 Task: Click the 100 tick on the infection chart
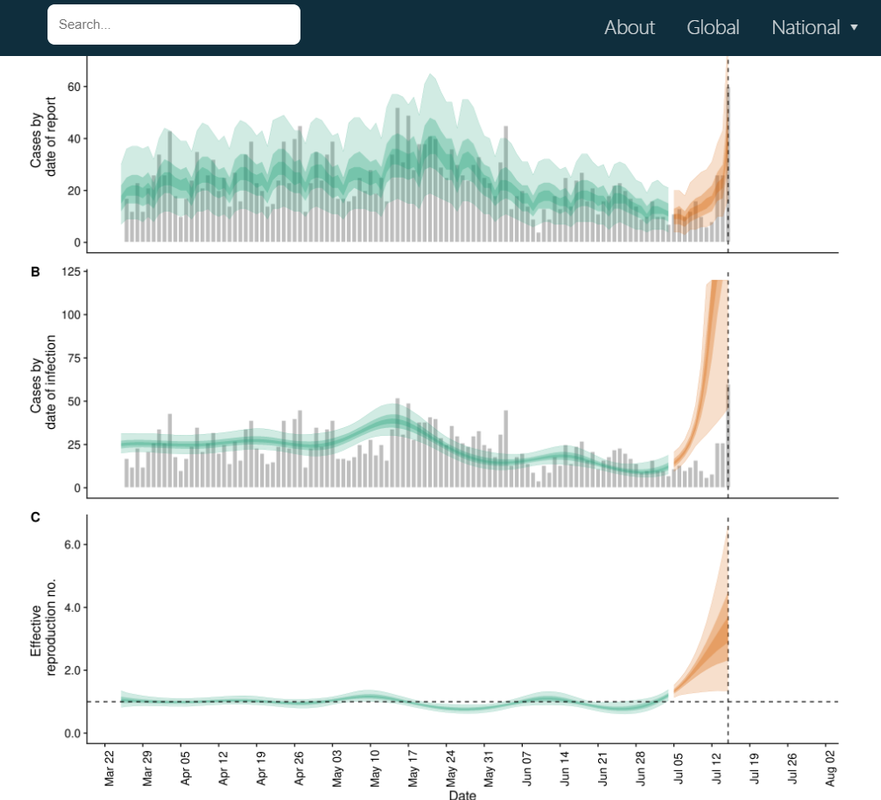[71, 315]
